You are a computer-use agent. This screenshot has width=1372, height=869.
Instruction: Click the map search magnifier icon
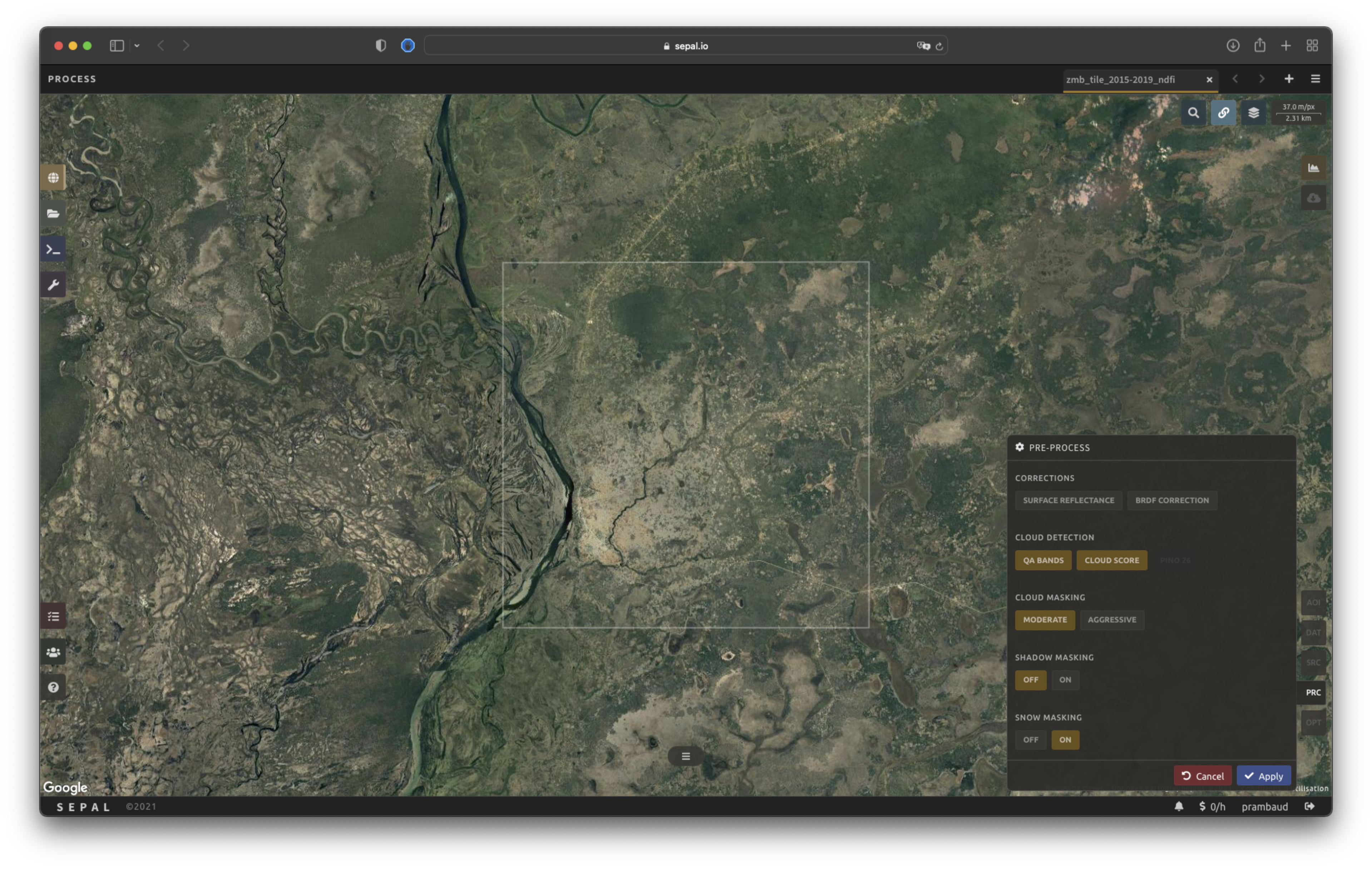click(x=1193, y=113)
